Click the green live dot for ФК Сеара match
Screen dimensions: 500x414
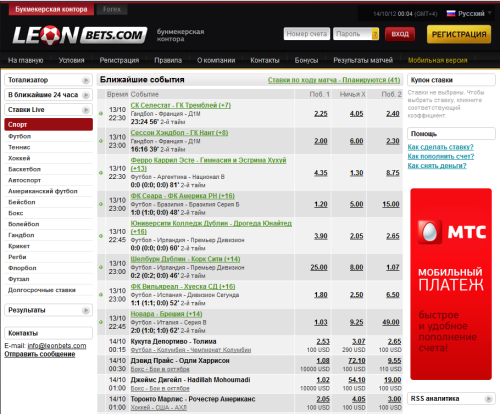[x=101, y=204]
